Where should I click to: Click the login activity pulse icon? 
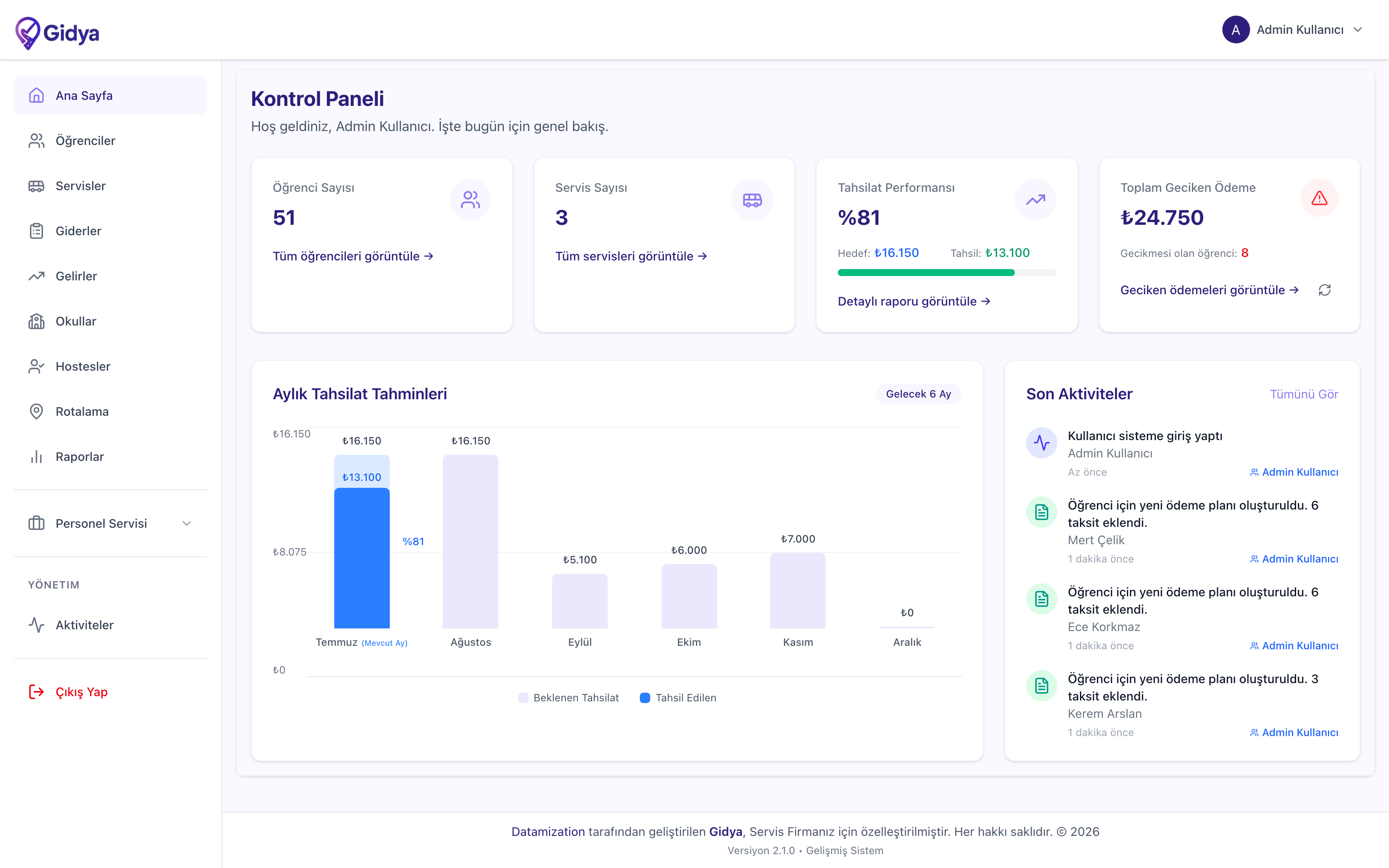tap(1041, 443)
